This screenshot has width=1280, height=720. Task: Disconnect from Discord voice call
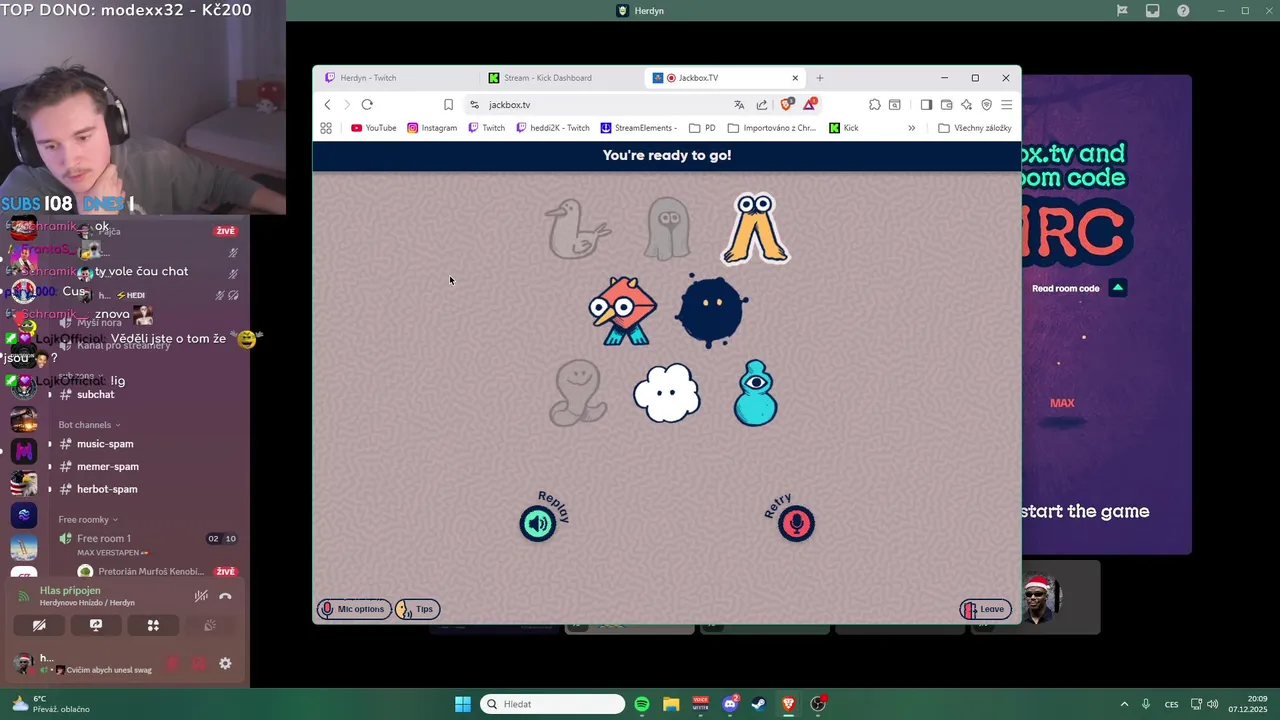[225, 596]
